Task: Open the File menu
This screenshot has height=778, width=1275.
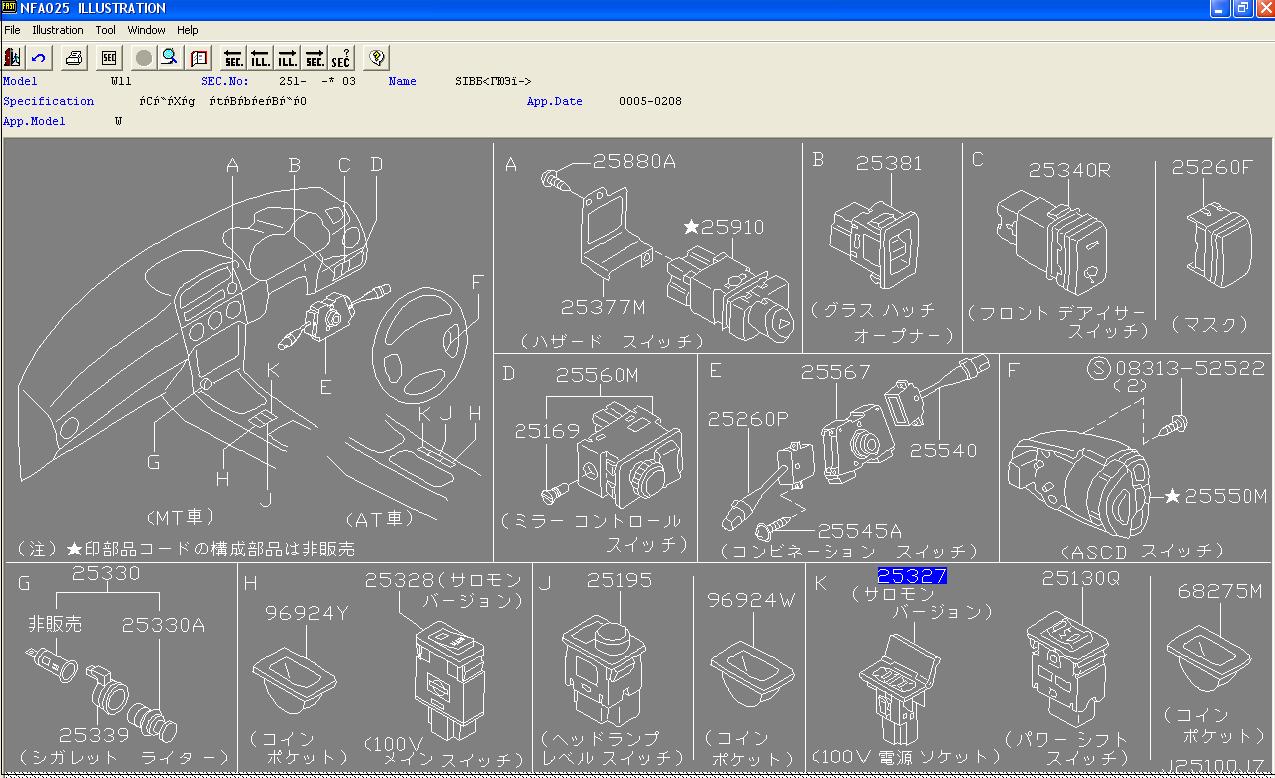Action: point(12,30)
